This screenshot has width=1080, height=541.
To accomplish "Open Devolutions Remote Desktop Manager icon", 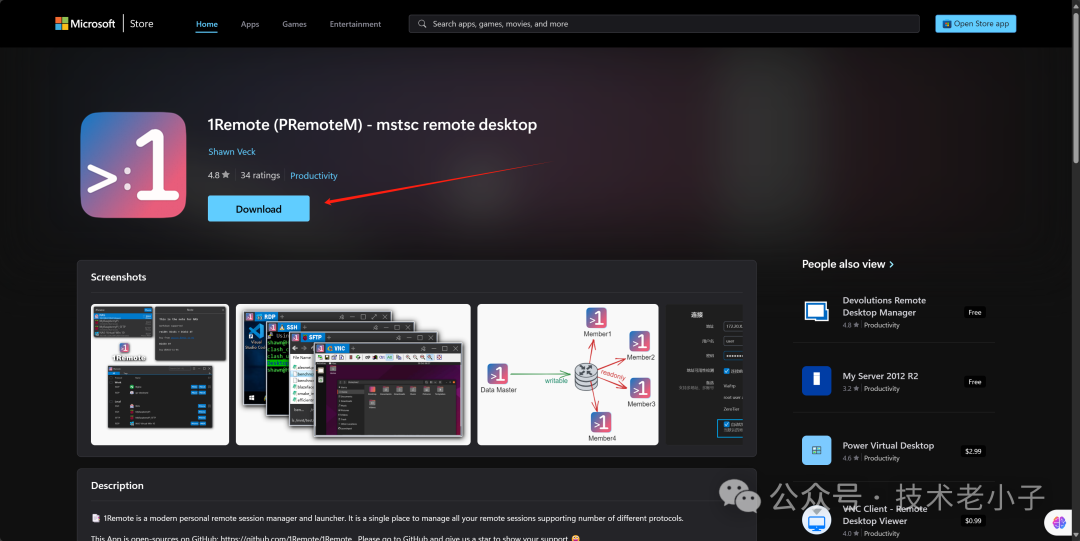I will tap(816, 311).
